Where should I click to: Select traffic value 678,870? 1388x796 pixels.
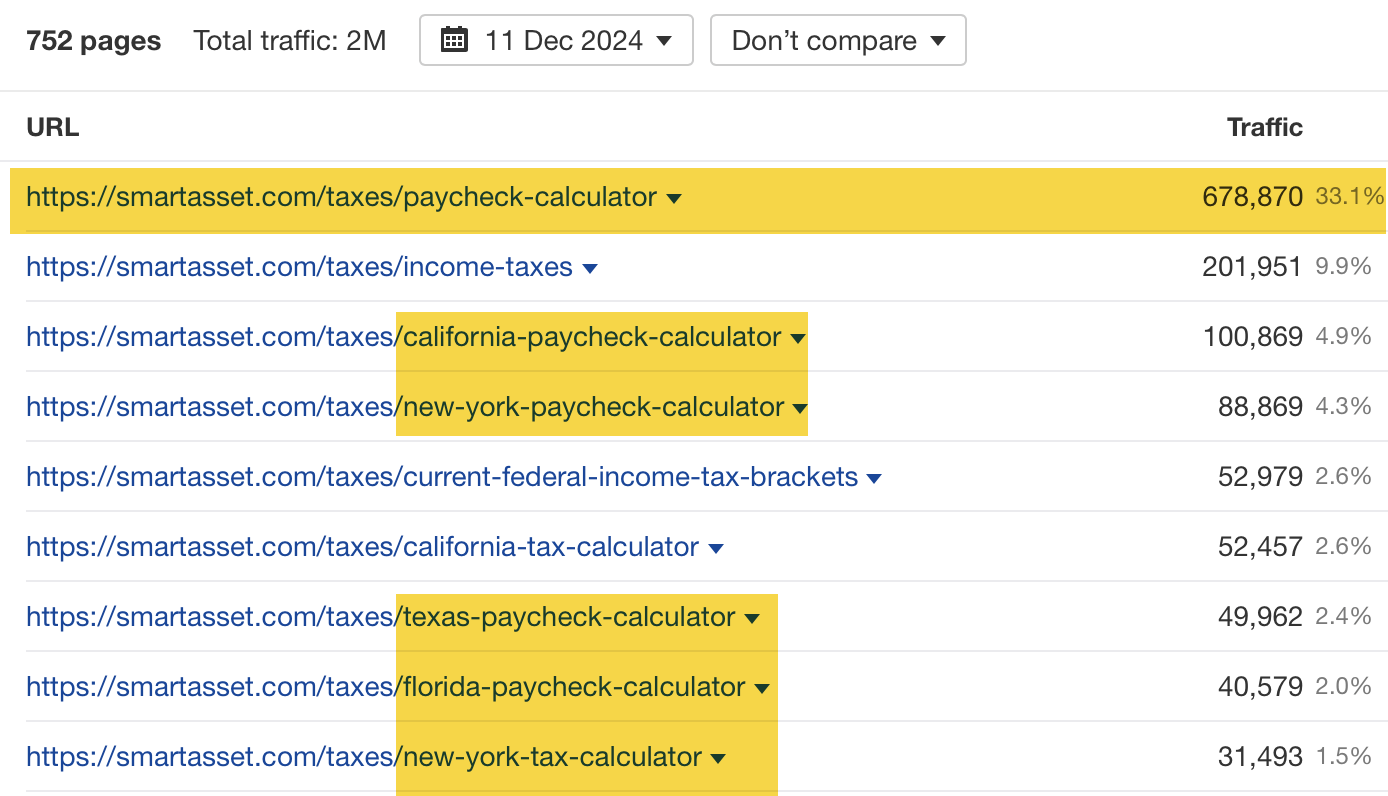(1252, 197)
